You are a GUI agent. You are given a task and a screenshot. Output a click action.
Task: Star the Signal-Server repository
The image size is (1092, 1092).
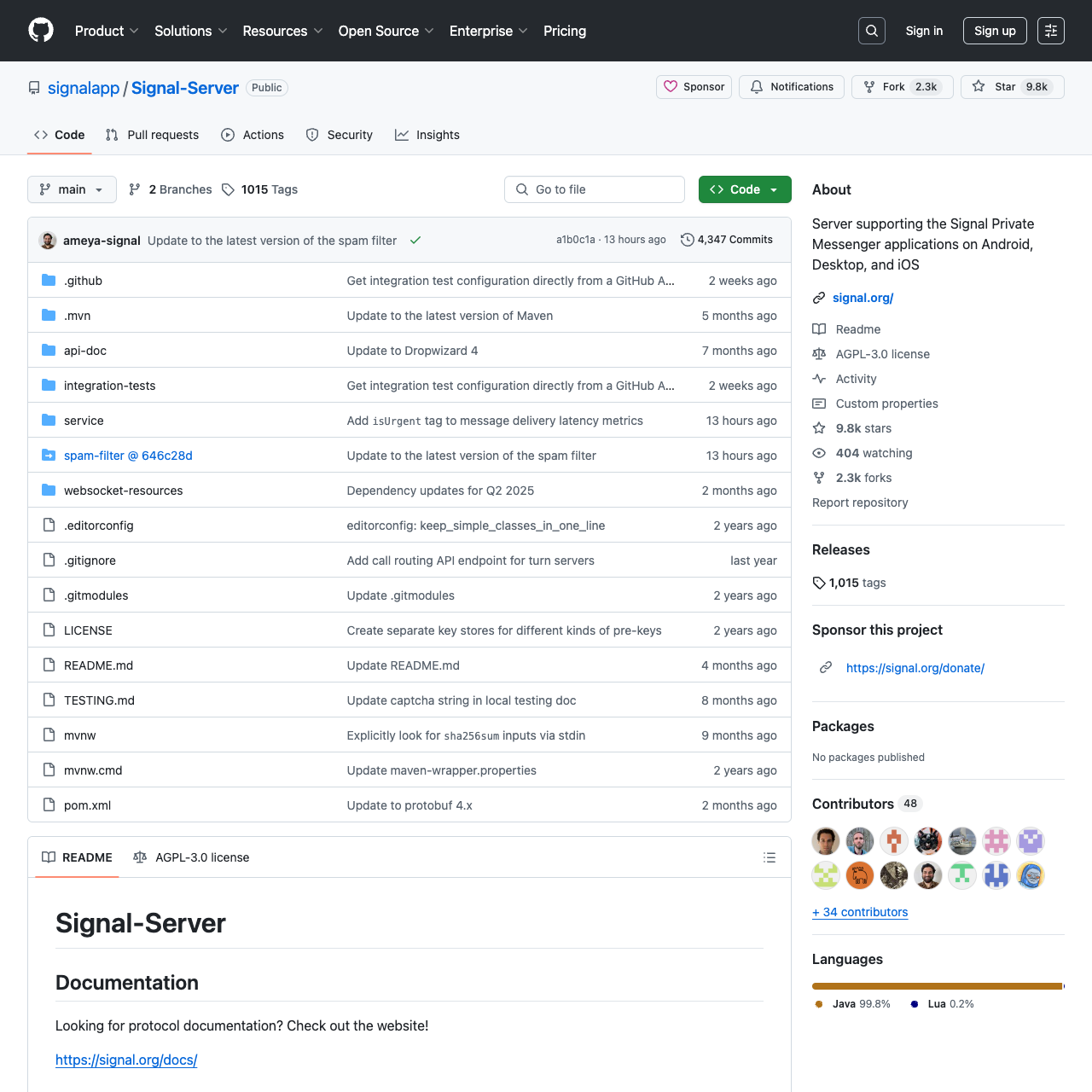[x=1013, y=87]
